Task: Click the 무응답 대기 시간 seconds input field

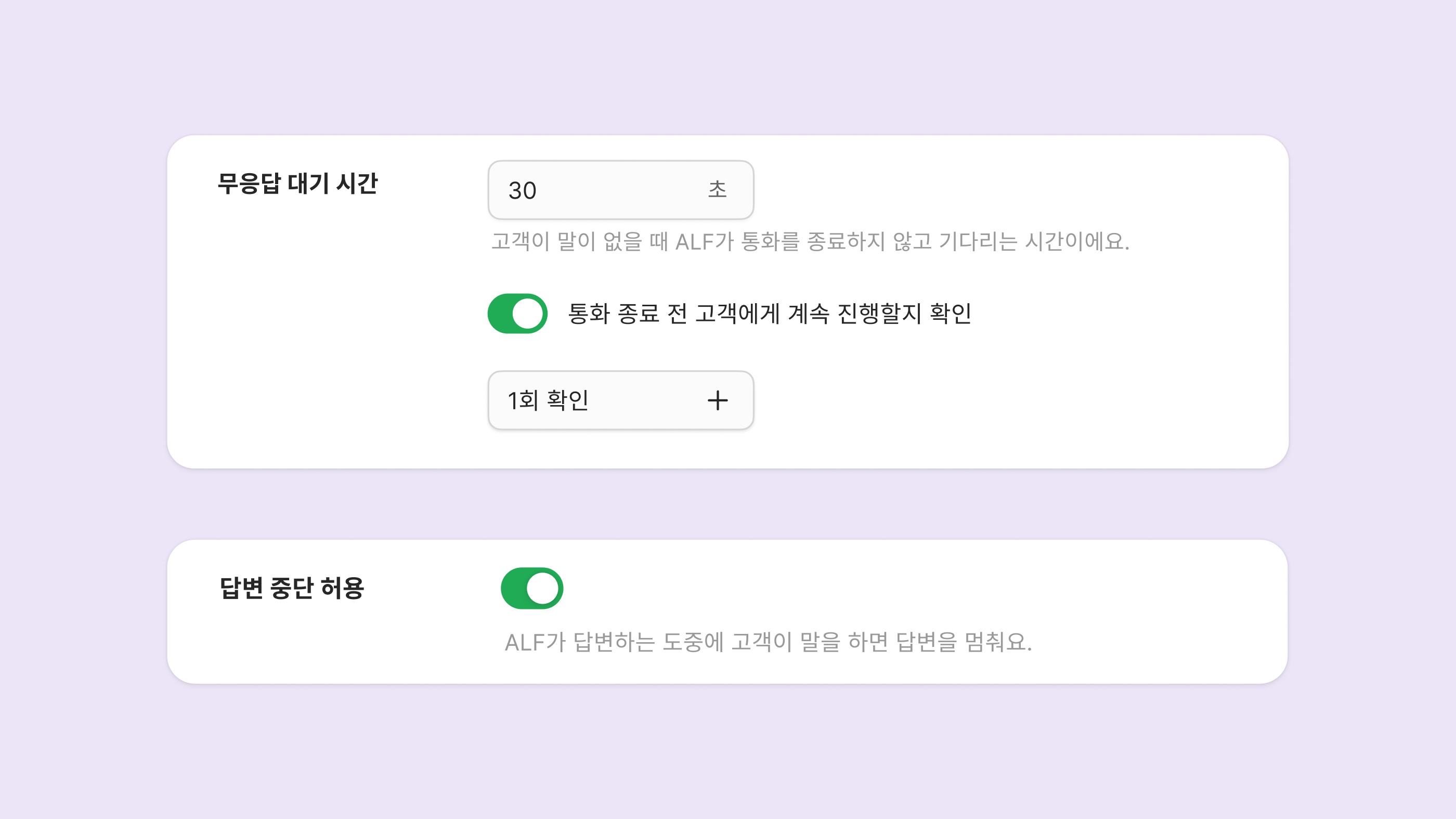Action: pos(620,190)
